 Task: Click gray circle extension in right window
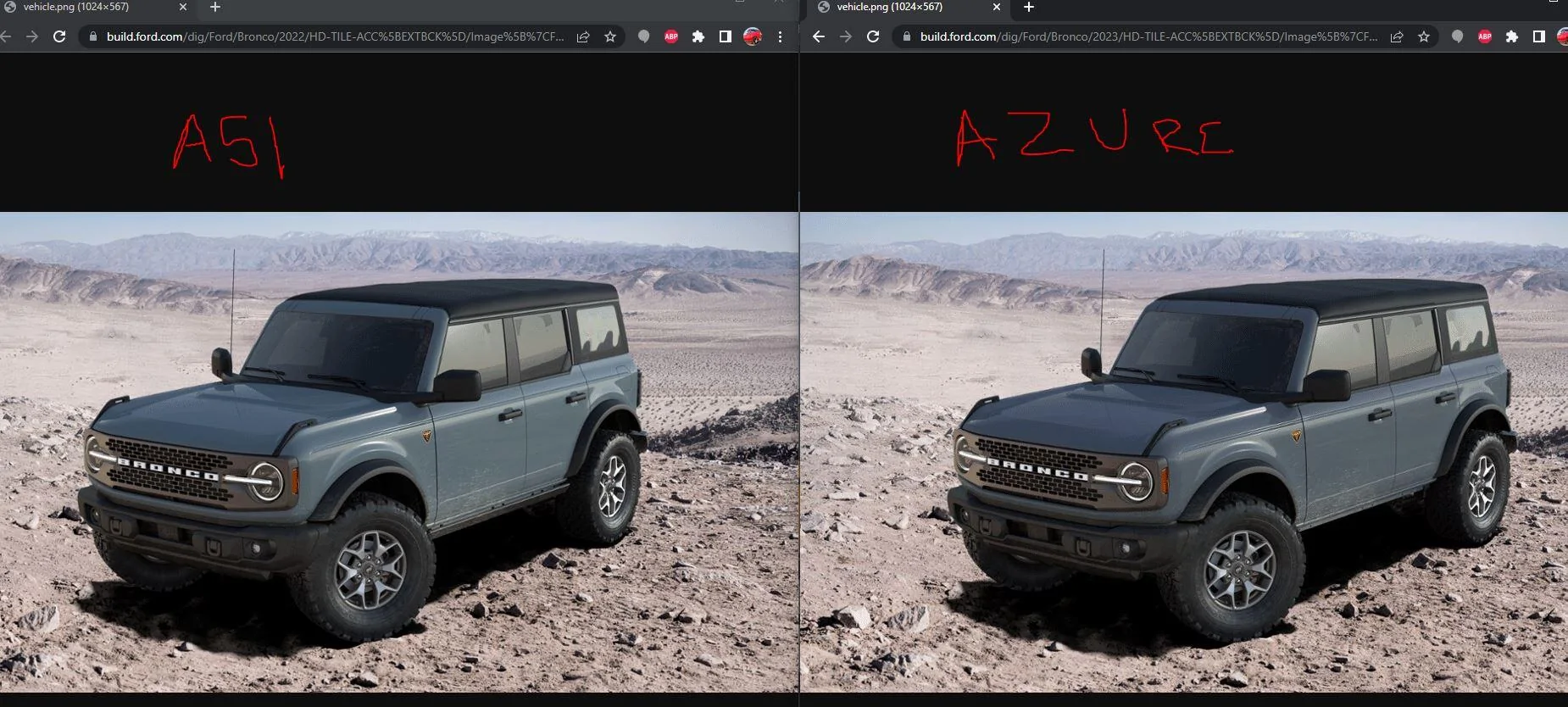(1458, 36)
